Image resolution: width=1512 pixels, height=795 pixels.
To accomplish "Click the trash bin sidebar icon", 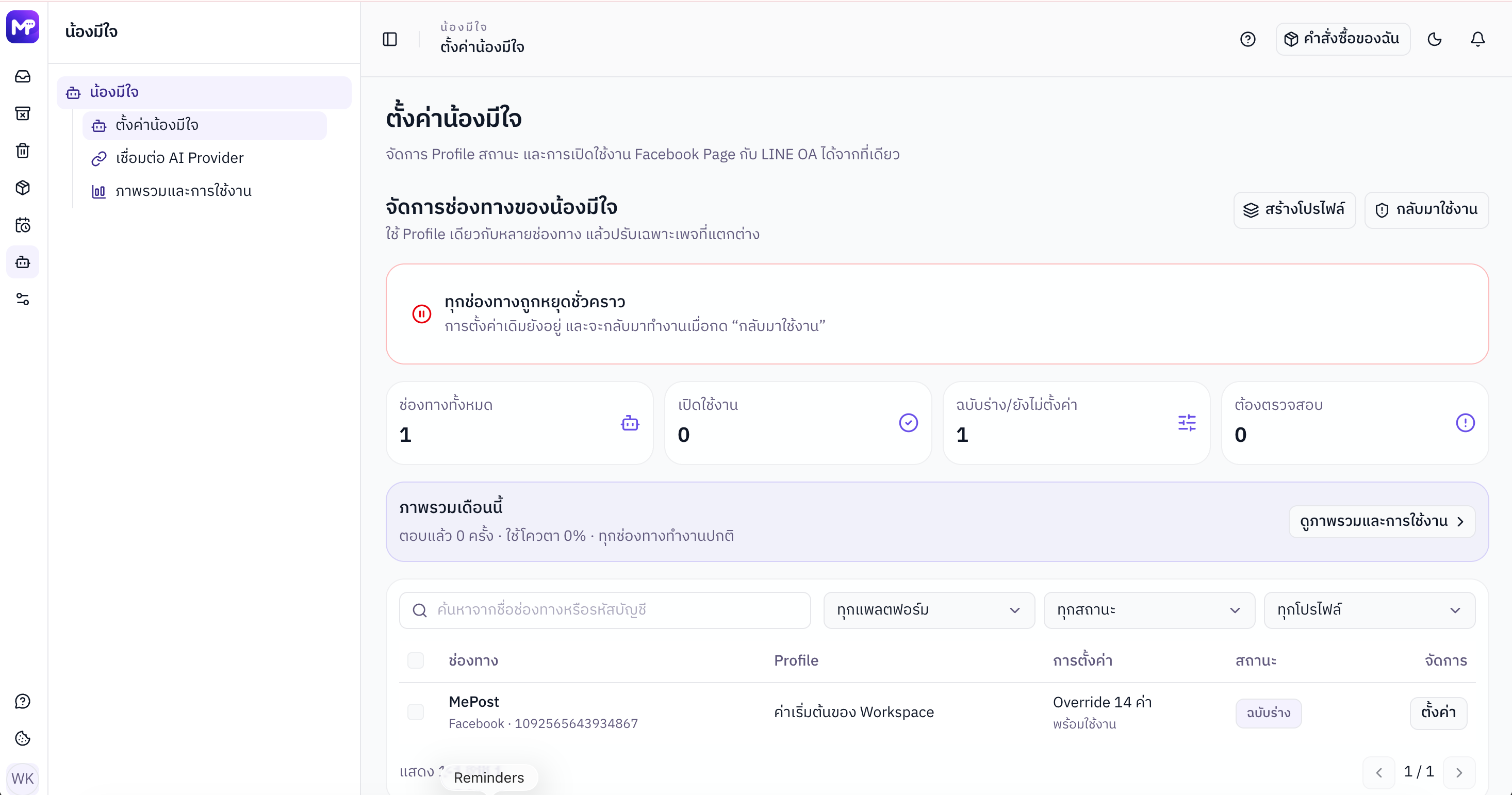I will point(23,151).
